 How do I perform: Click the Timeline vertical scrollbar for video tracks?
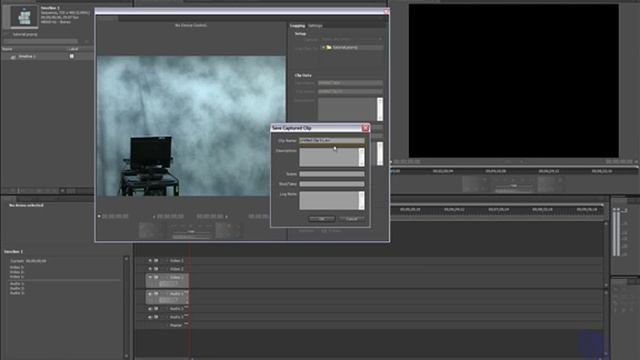tap(606, 253)
